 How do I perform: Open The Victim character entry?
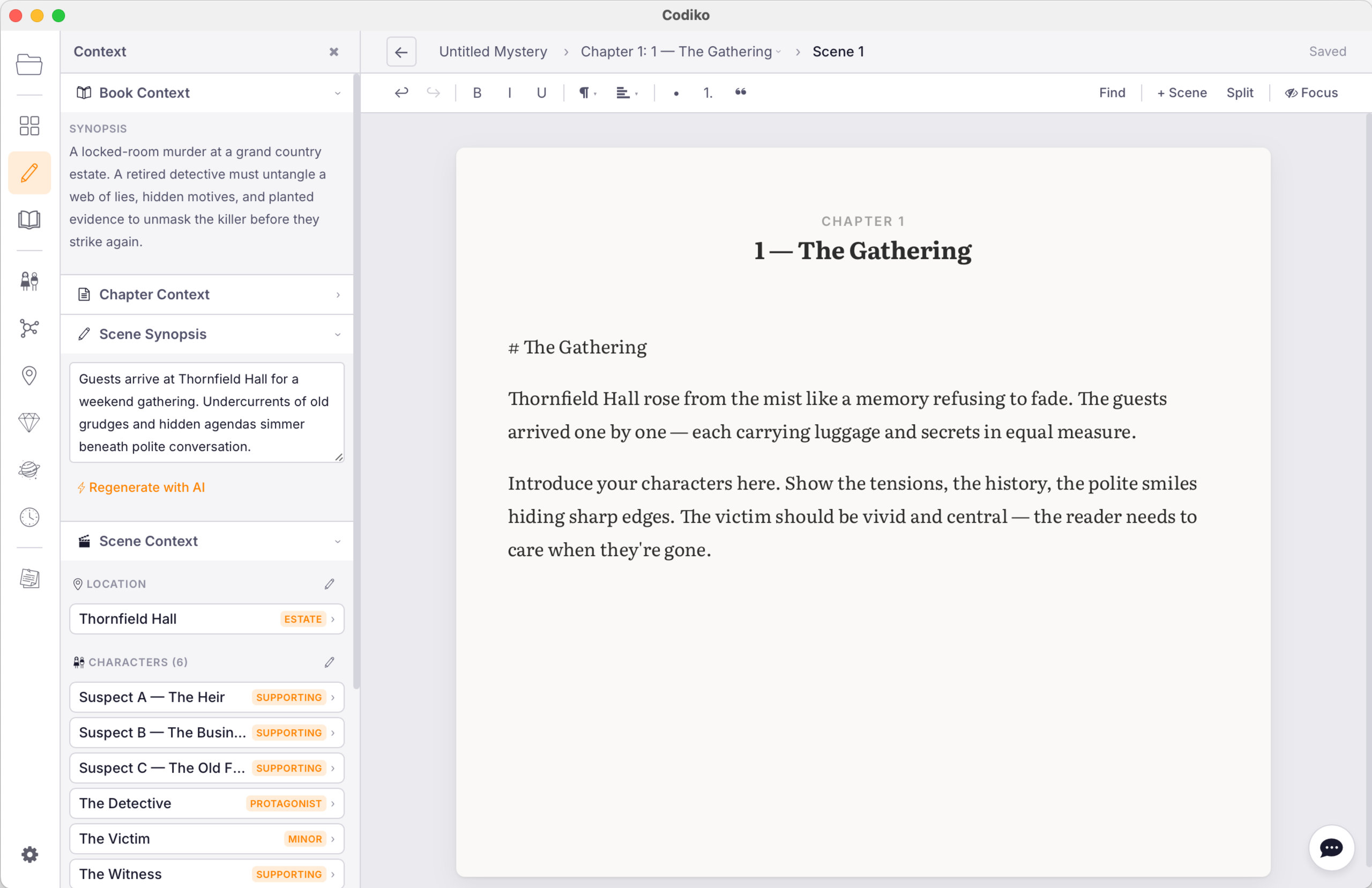pos(206,839)
